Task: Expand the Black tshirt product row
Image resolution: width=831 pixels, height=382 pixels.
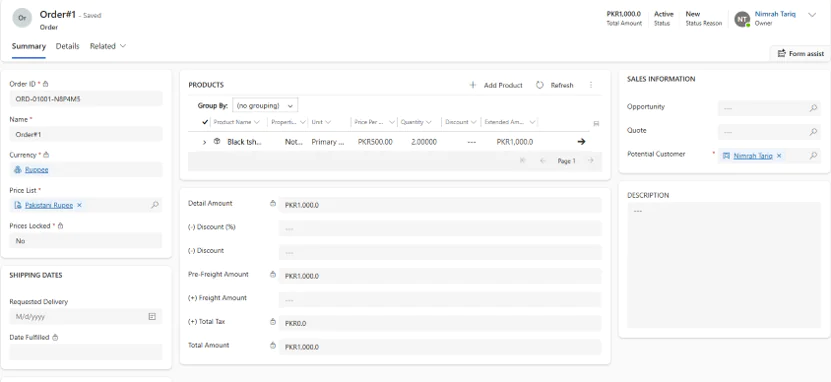Action: [205, 142]
